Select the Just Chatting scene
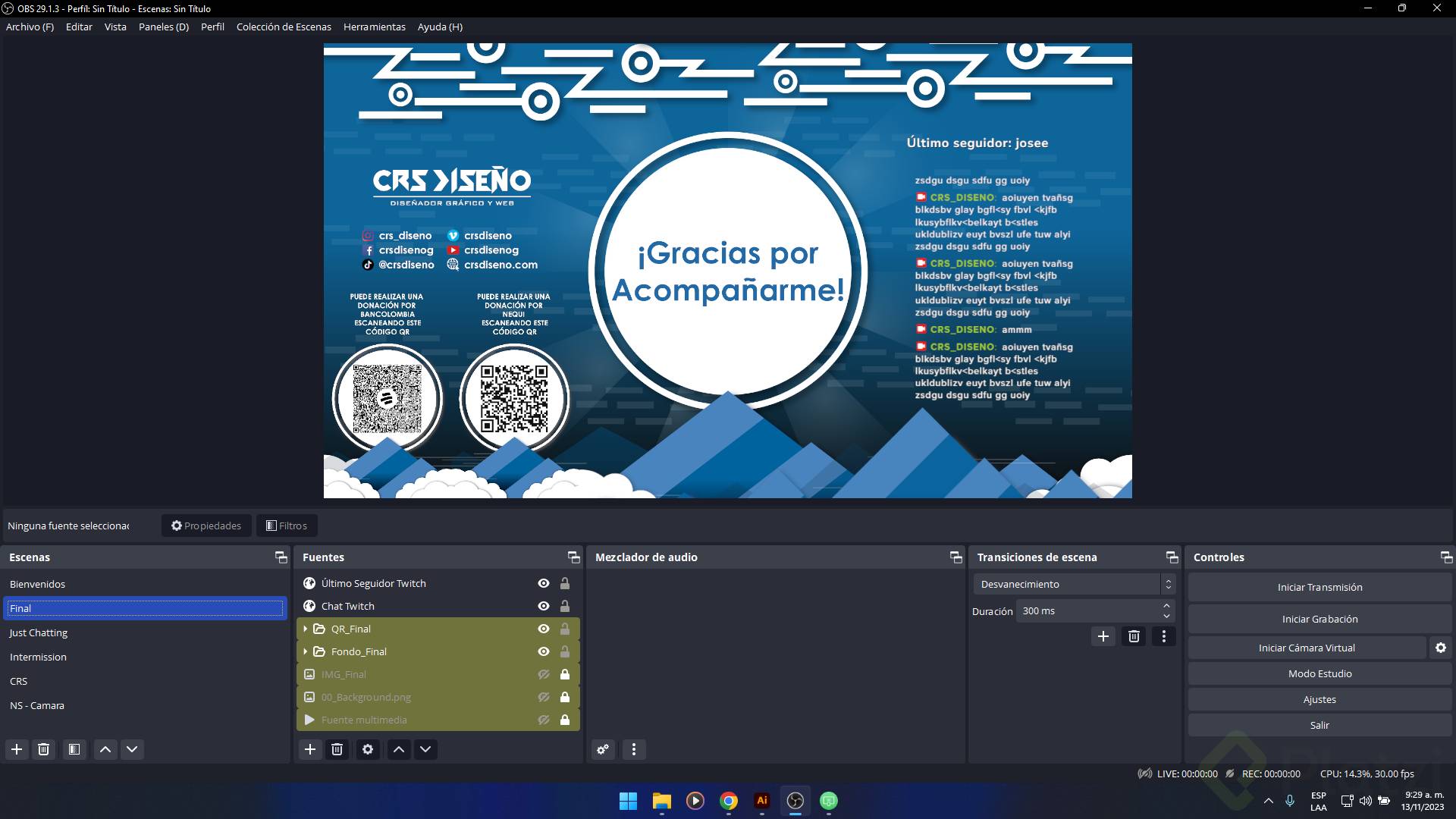1456x819 pixels. (39, 632)
